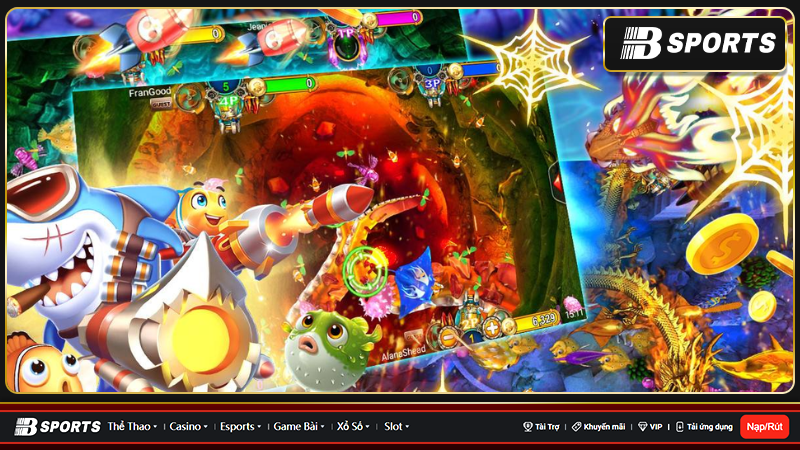Click the BSPORTS logo in the navigation bar

pyautogui.click(x=58, y=427)
